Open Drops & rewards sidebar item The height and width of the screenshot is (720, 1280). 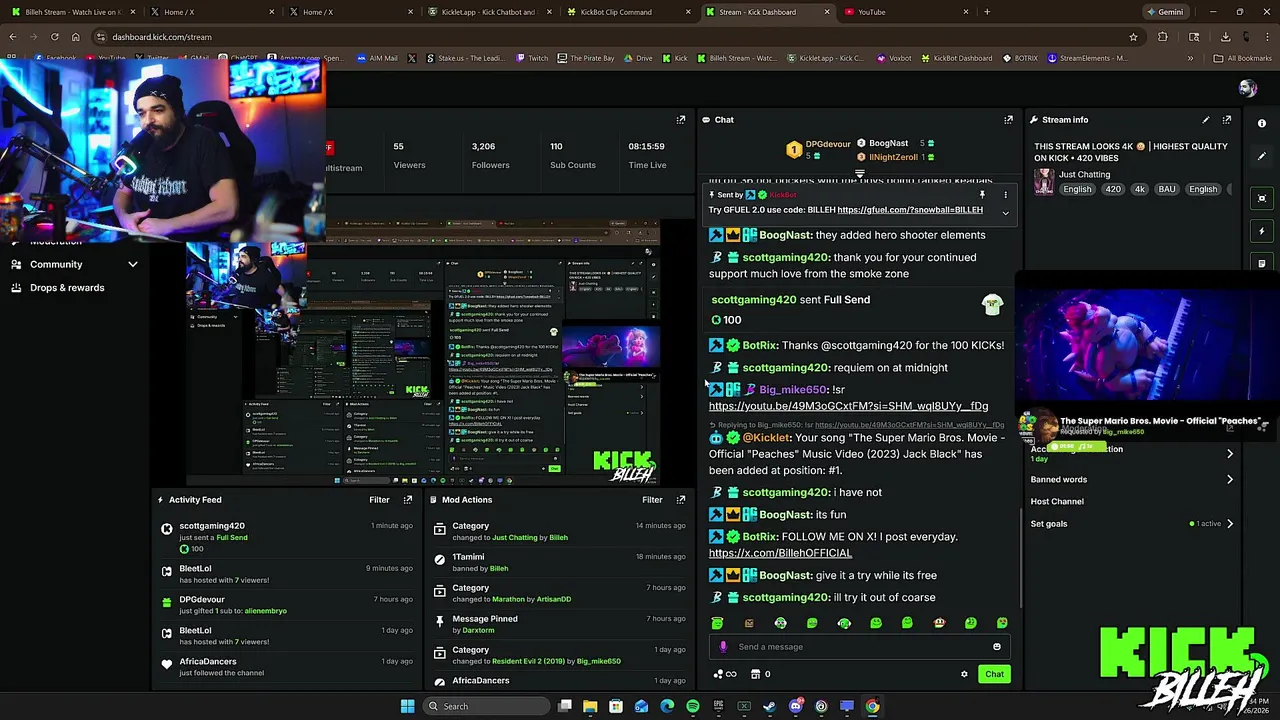(x=66, y=288)
